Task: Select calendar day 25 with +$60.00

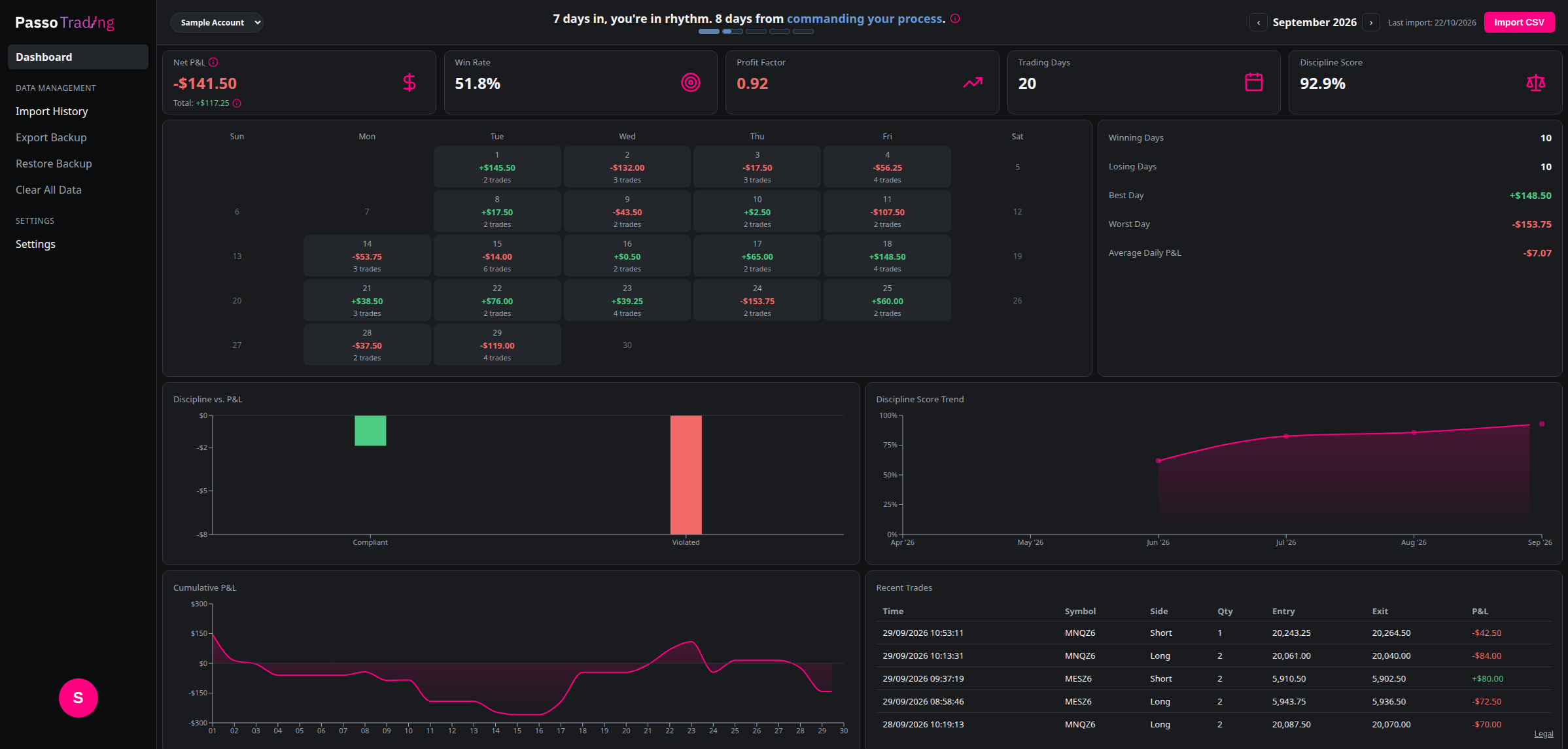Action: (887, 300)
